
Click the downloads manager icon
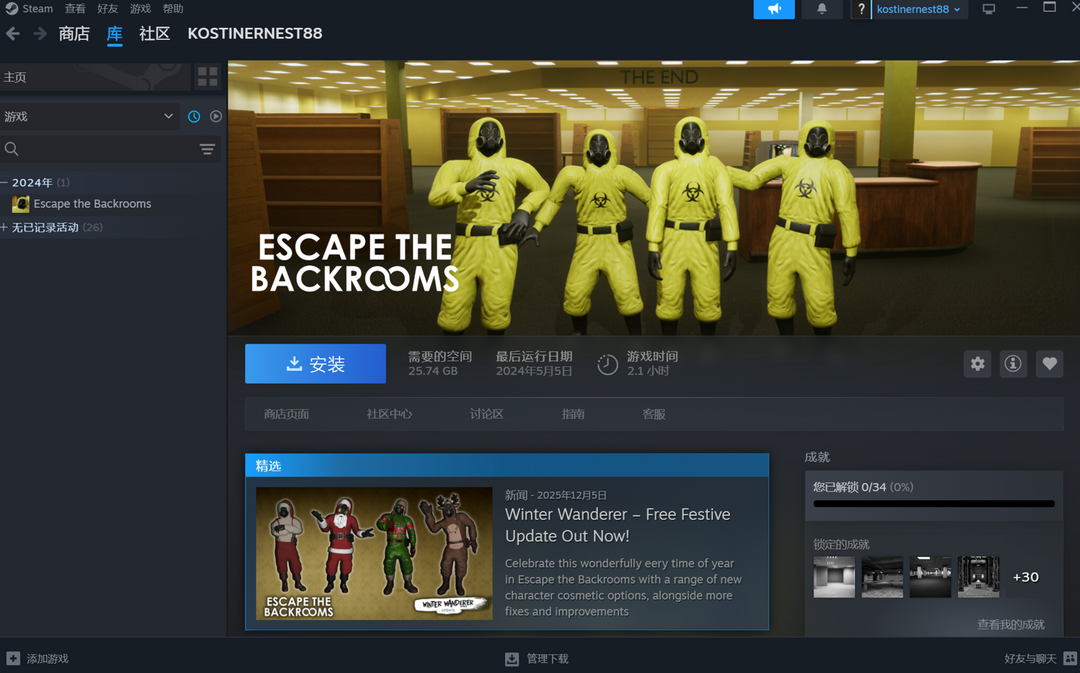point(512,659)
